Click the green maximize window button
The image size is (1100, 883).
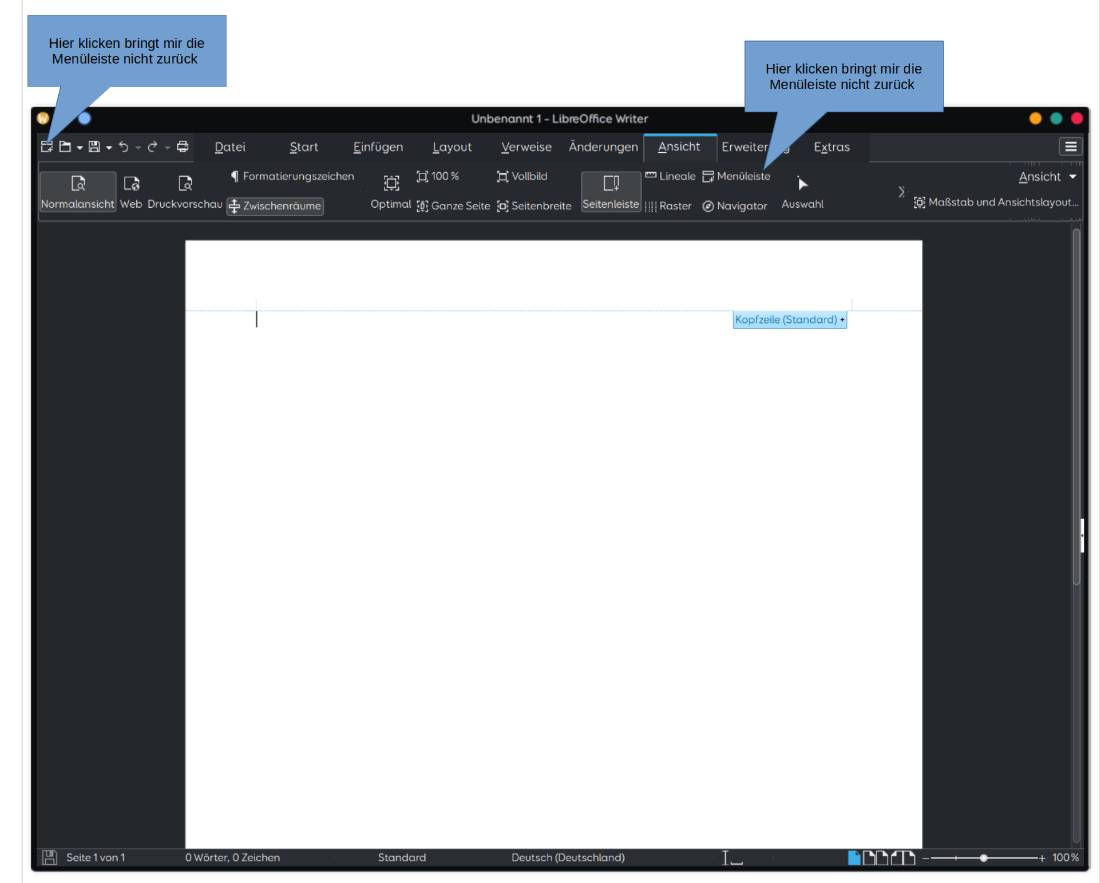pos(1056,119)
